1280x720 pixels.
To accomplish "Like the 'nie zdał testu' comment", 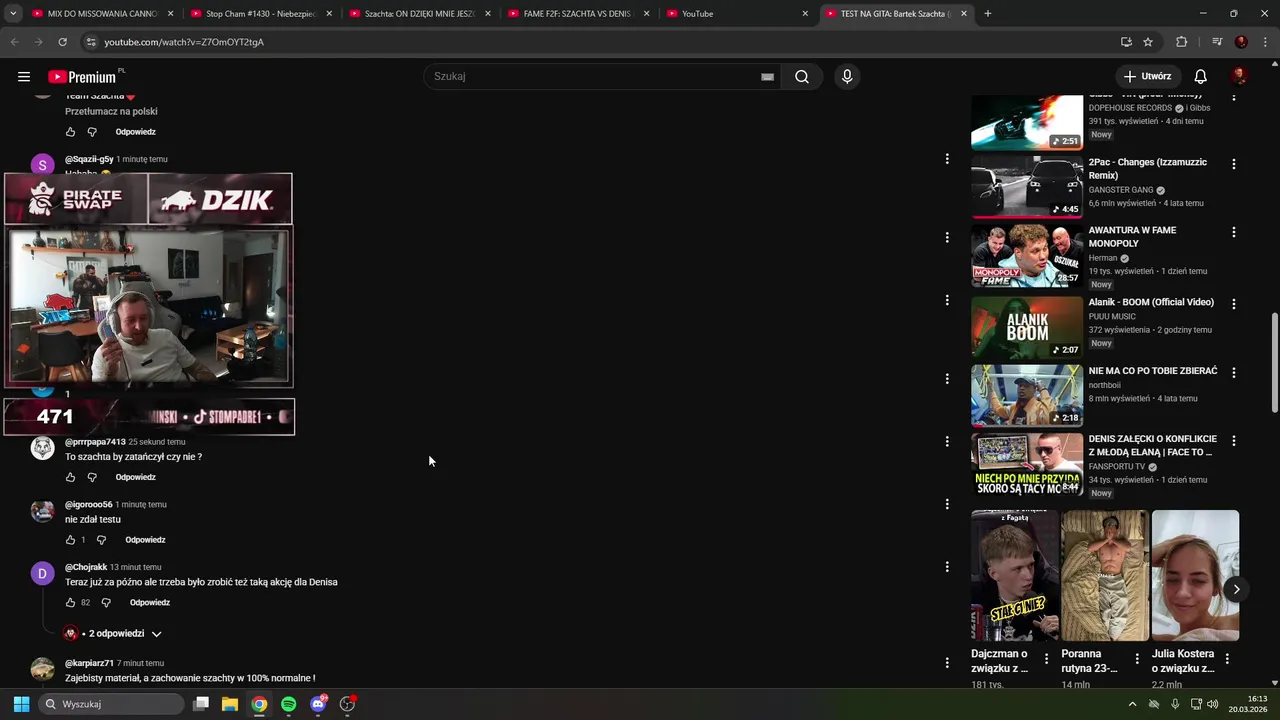I will pyautogui.click(x=70, y=540).
